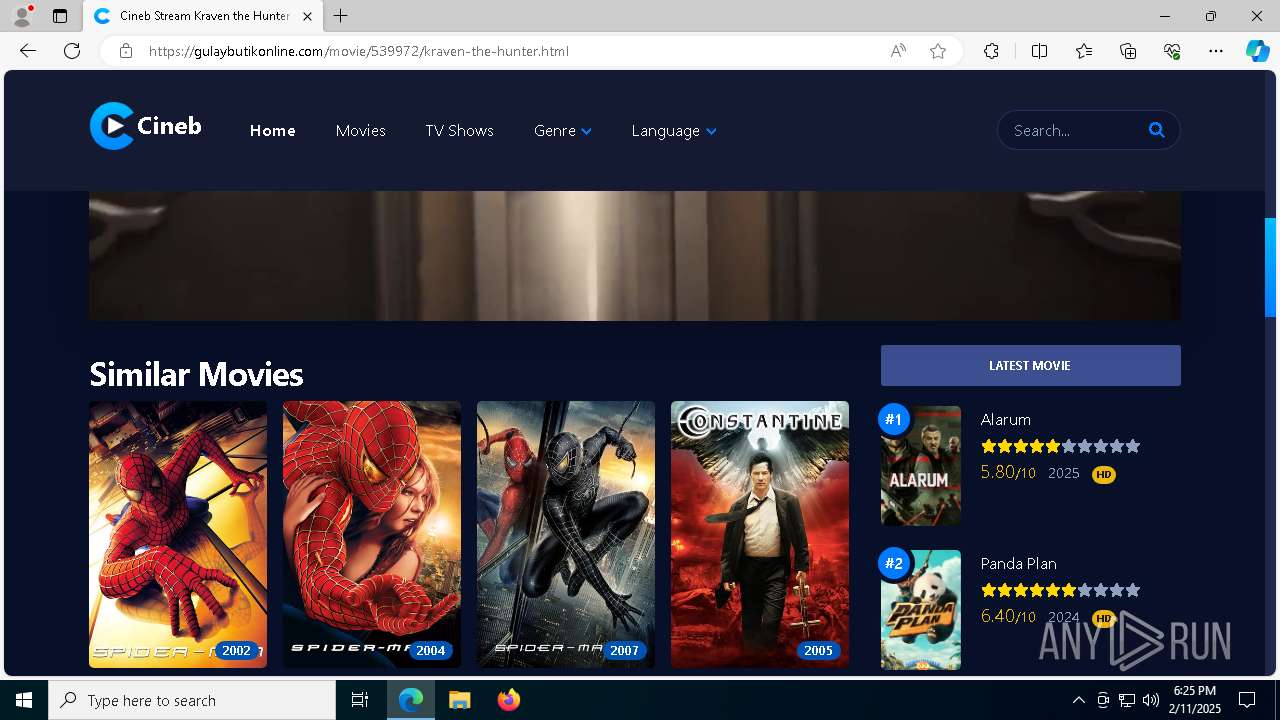Open the notification center
Viewport: 1280px width, 720px height.
pos(1247,700)
